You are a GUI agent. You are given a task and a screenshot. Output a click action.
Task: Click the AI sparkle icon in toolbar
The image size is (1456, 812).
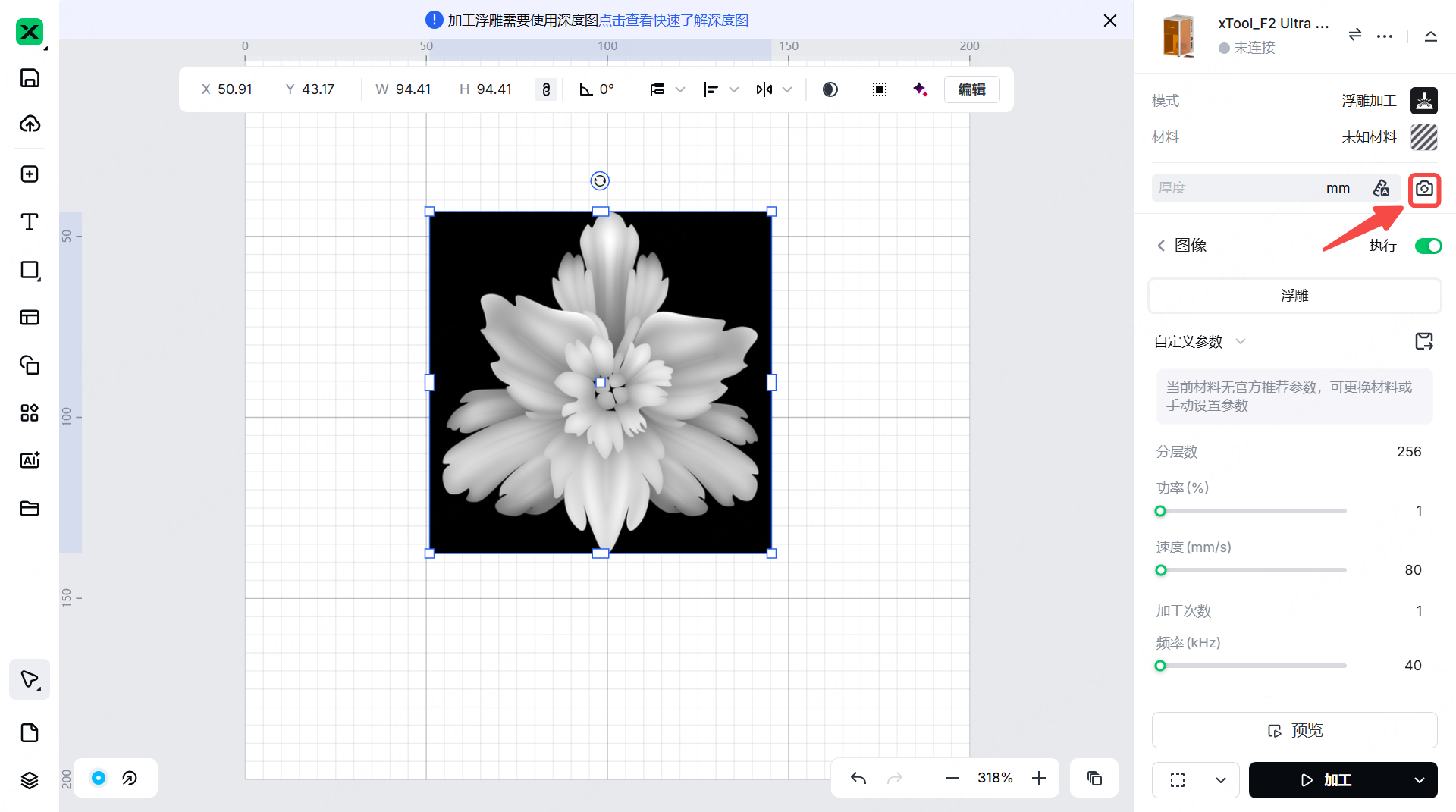pyautogui.click(x=920, y=89)
